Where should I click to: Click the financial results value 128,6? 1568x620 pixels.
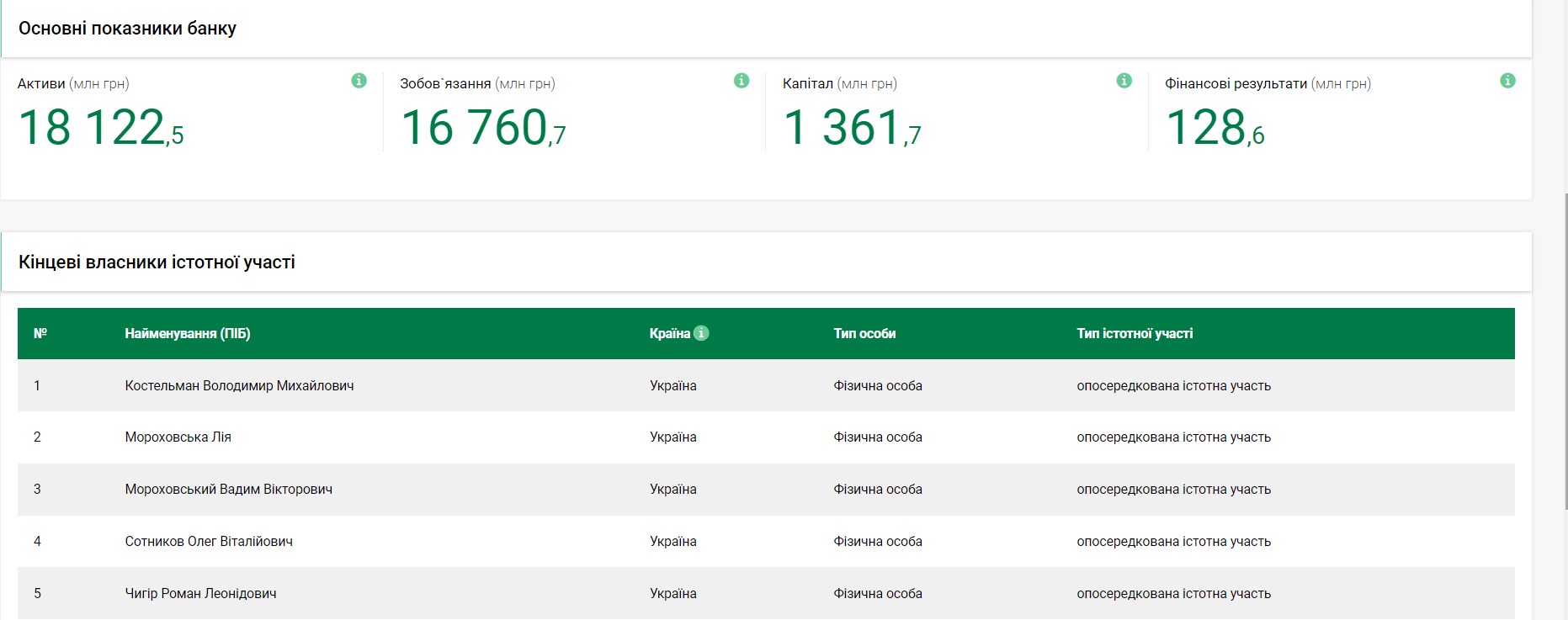tap(1215, 129)
